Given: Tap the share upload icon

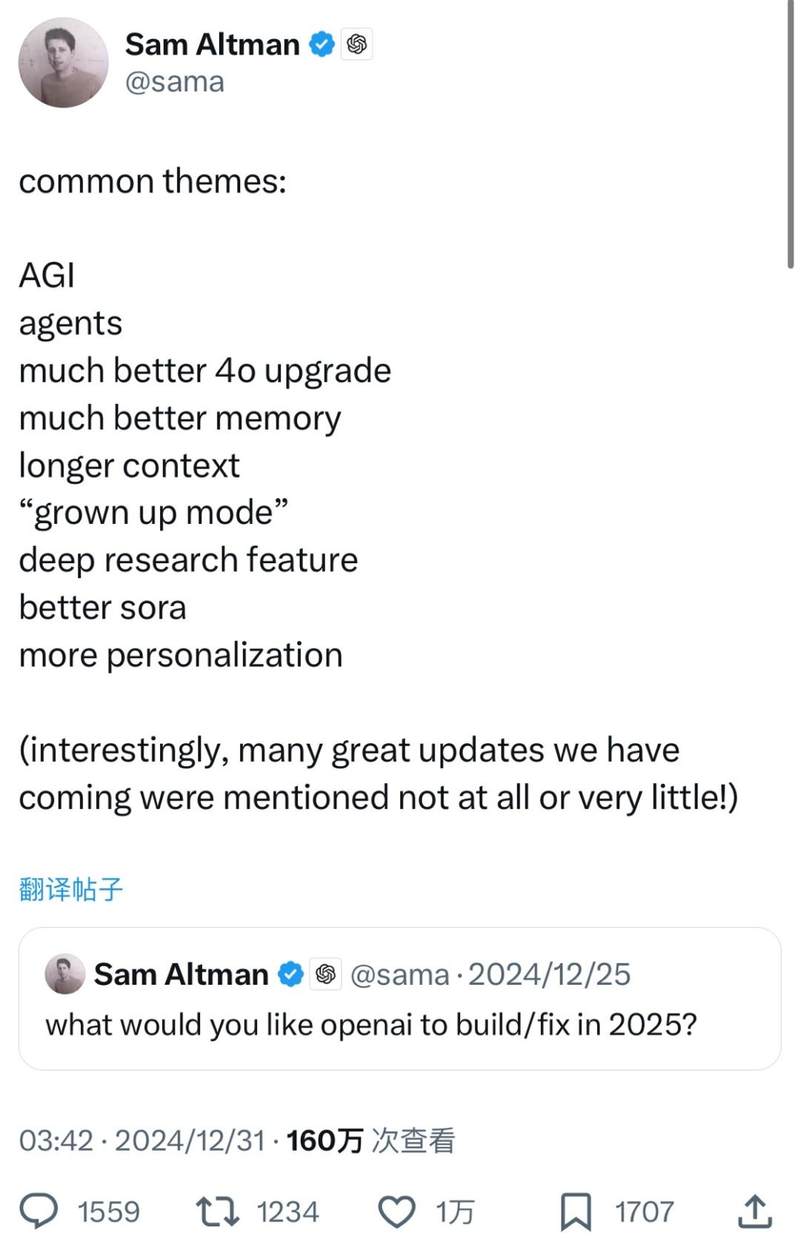Looking at the screenshot, I should click(756, 1212).
